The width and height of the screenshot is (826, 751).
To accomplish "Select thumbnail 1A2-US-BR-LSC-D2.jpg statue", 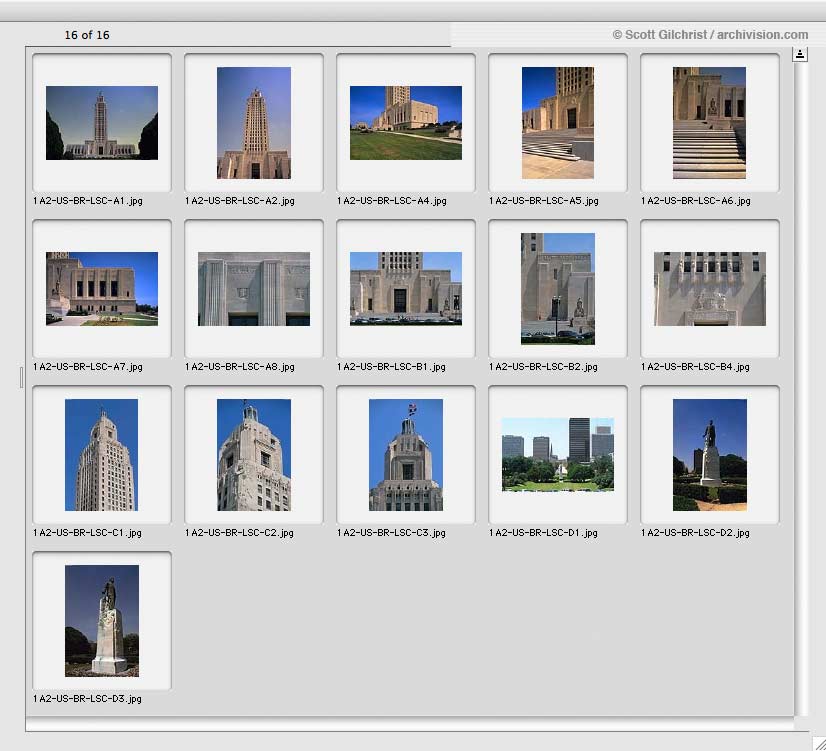I will point(710,455).
